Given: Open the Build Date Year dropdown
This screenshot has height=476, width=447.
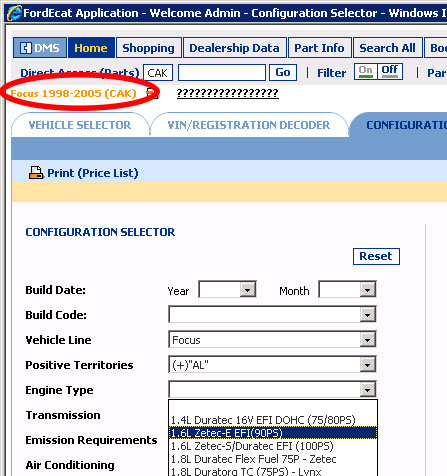Looking at the screenshot, I should tap(247, 289).
